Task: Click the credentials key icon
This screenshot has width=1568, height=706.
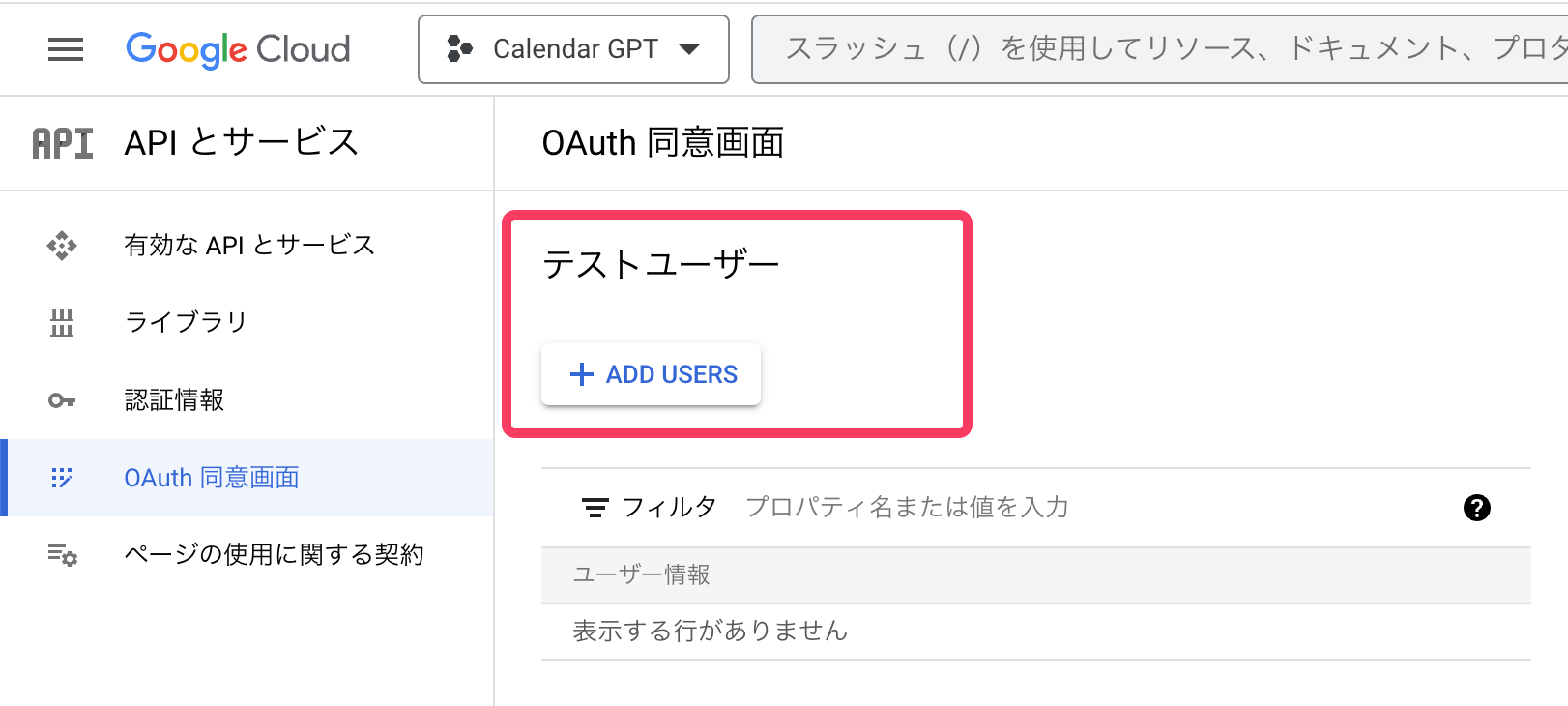Action: point(62,400)
